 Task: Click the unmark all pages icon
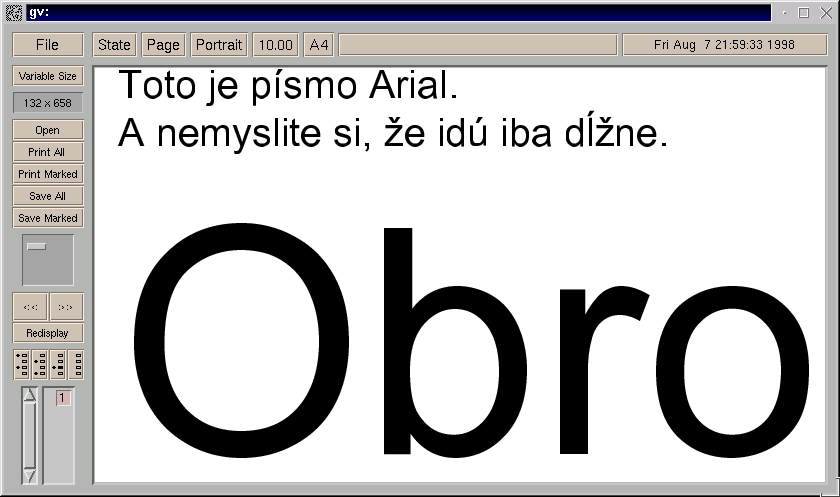tap(75, 365)
